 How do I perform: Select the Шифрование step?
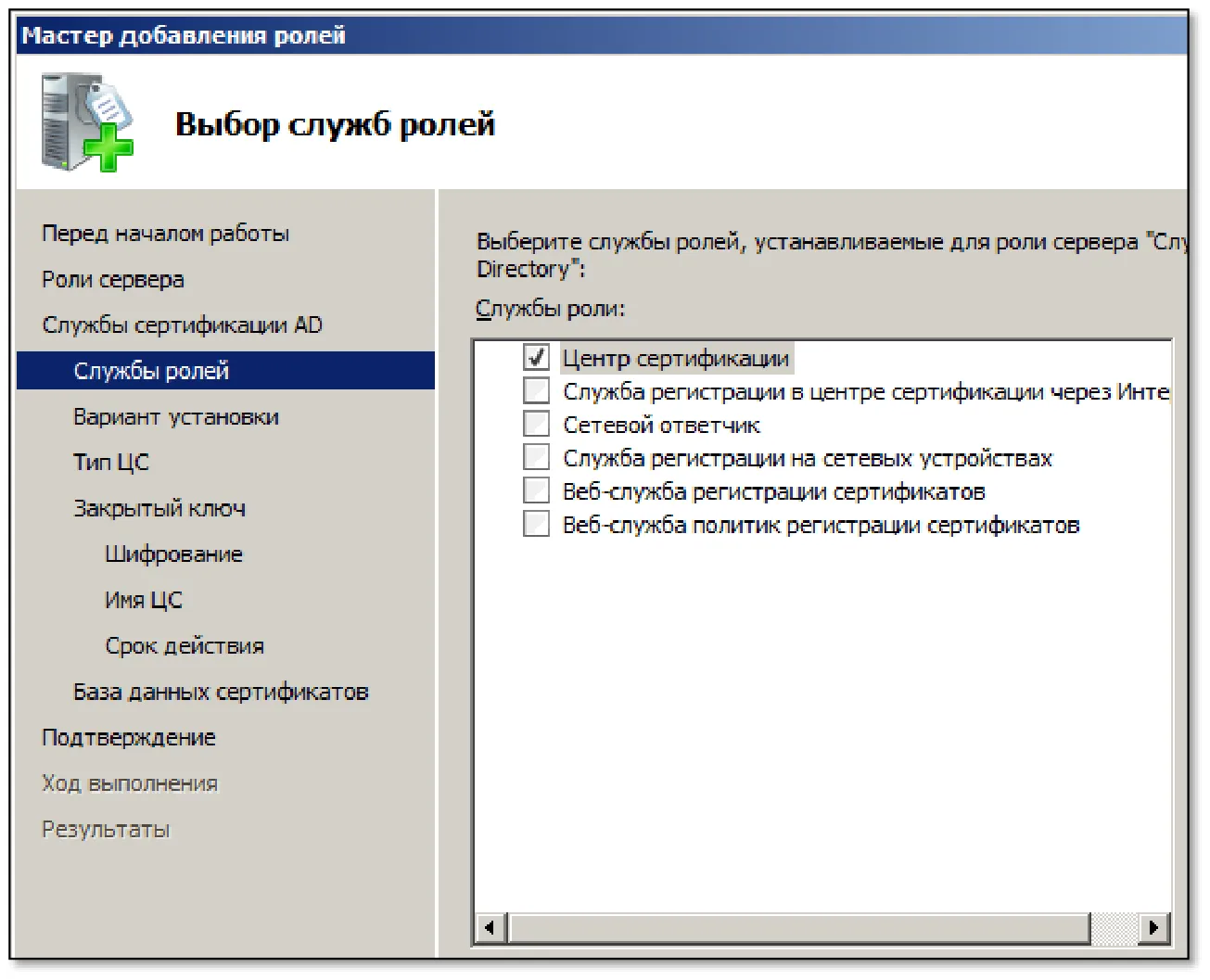coord(173,554)
